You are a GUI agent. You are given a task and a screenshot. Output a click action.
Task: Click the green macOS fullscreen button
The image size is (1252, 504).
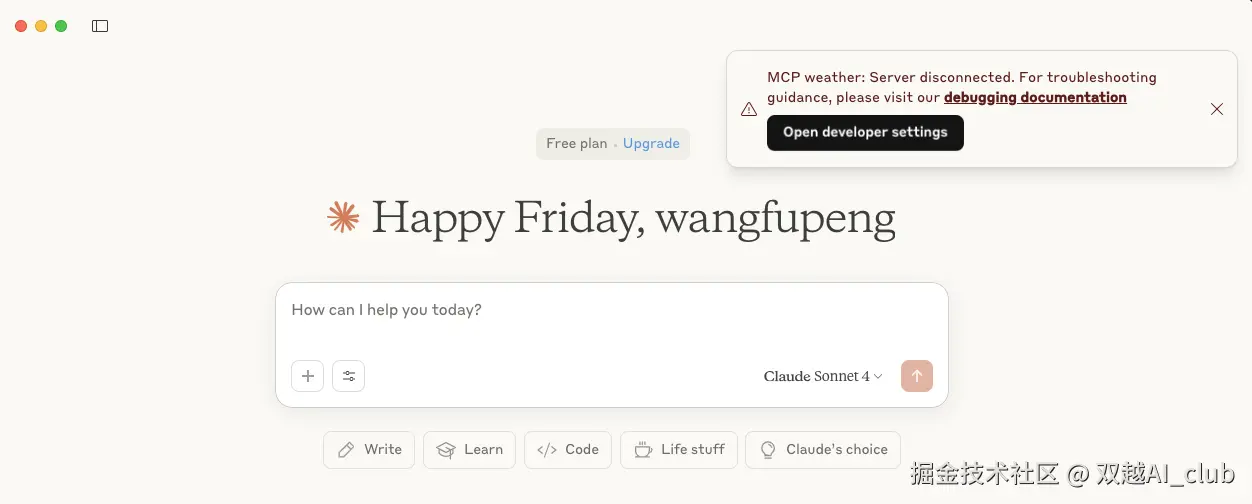click(61, 26)
